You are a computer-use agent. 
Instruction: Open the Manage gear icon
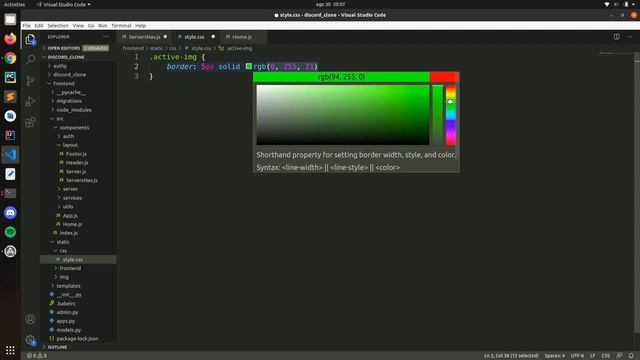(30, 340)
